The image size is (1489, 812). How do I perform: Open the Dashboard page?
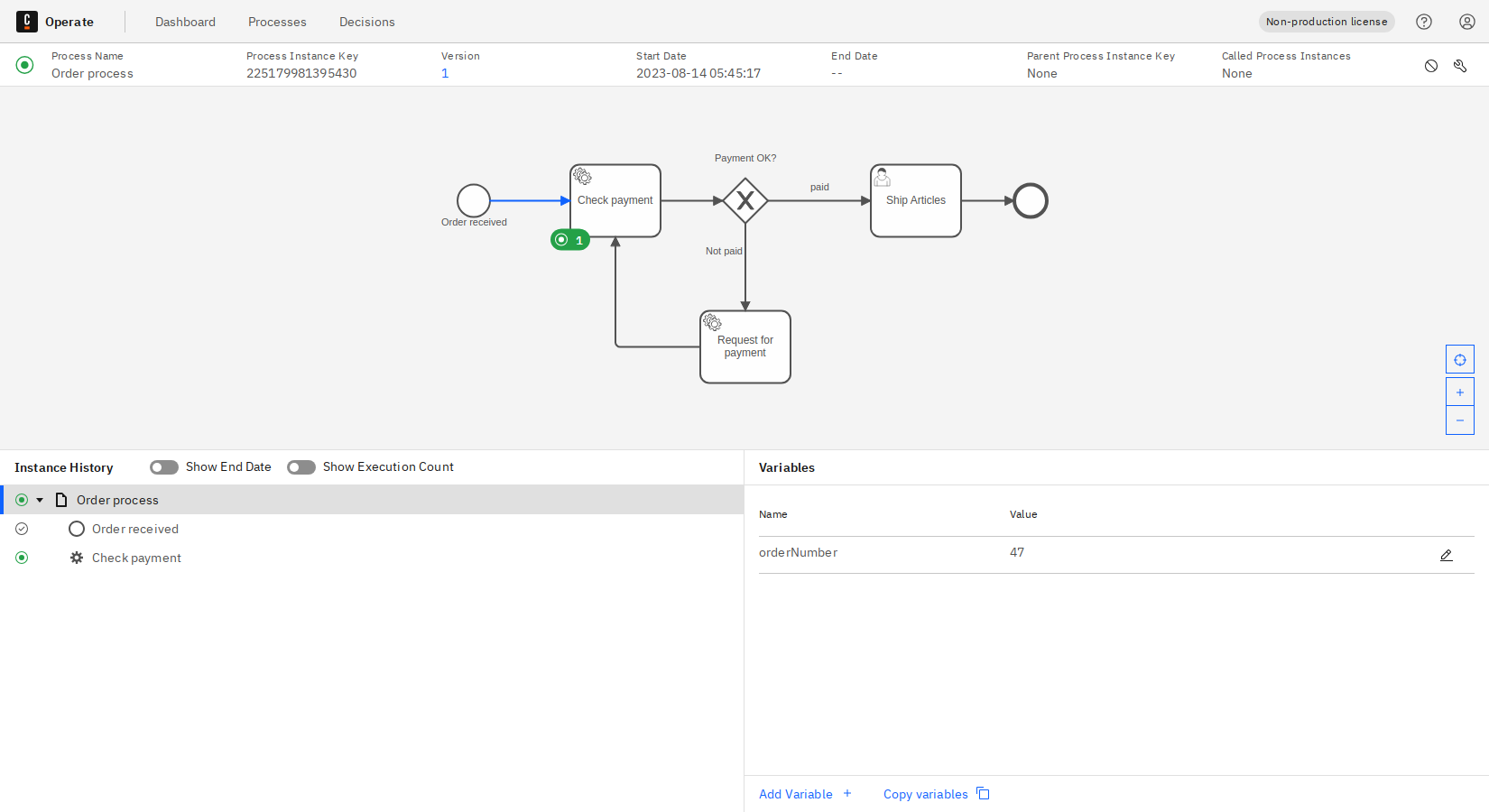pyautogui.click(x=185, y=21)
